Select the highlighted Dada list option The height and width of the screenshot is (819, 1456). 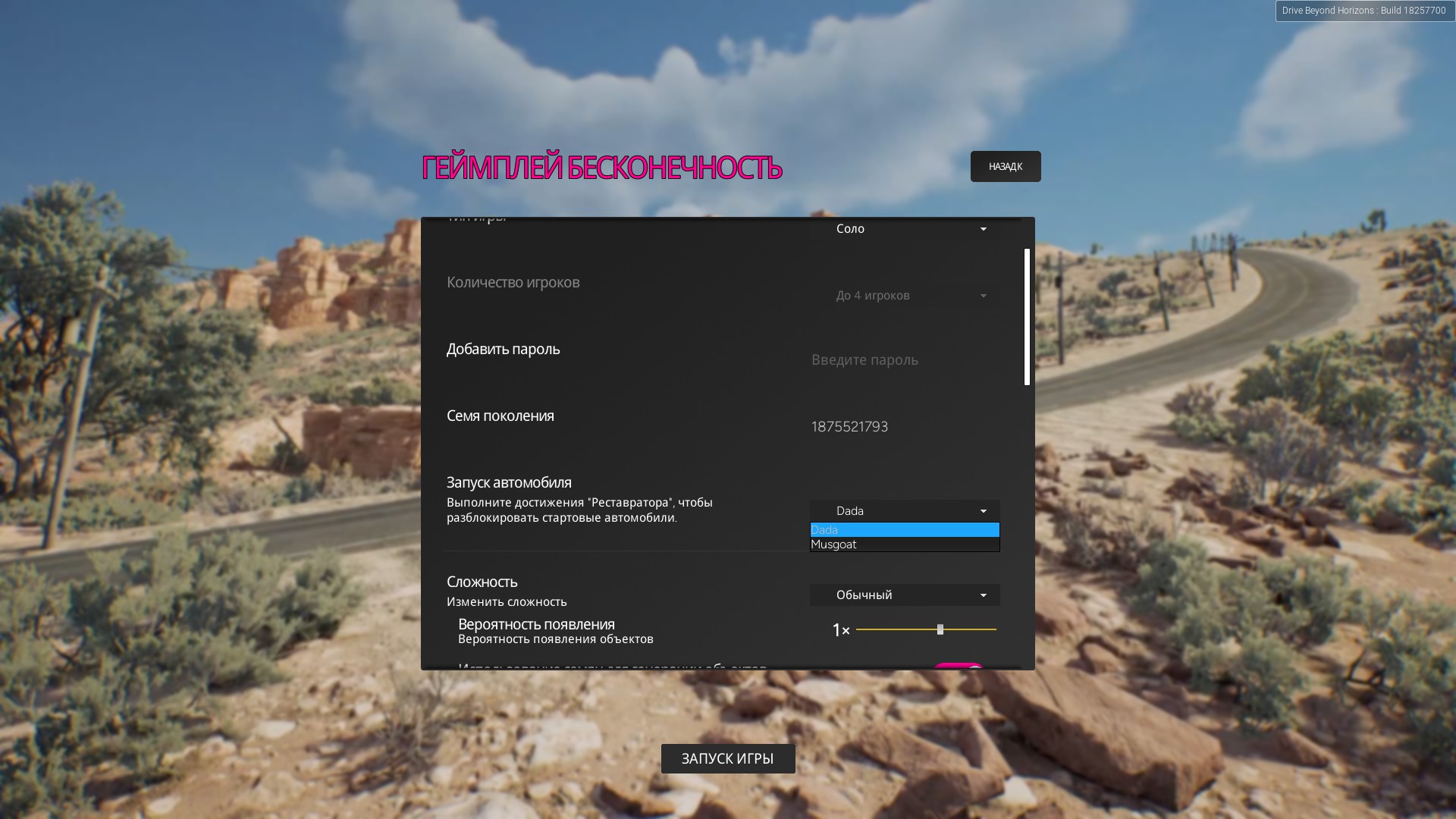[904, 530]
